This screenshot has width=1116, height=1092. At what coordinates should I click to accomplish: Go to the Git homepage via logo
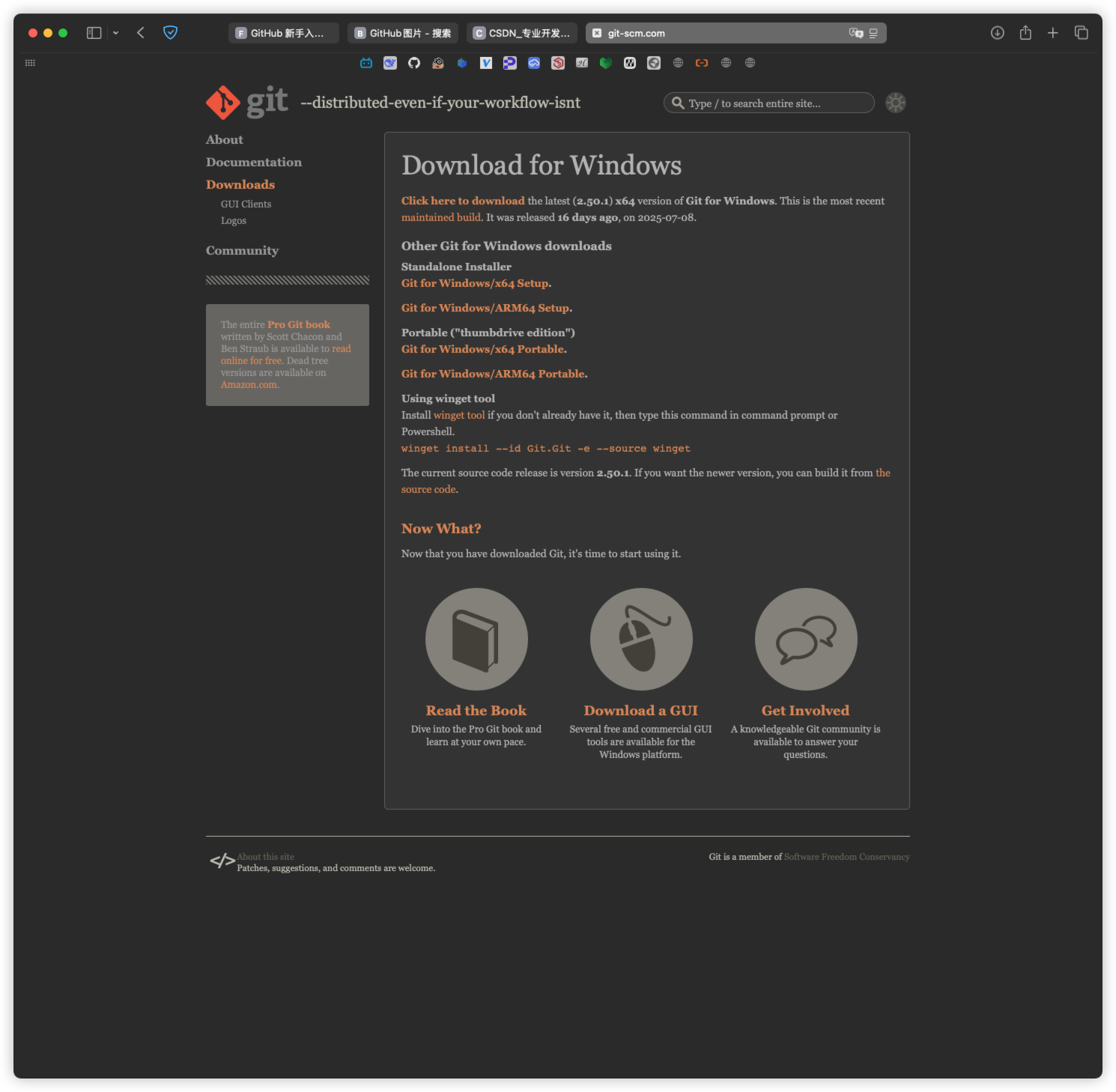247,102
